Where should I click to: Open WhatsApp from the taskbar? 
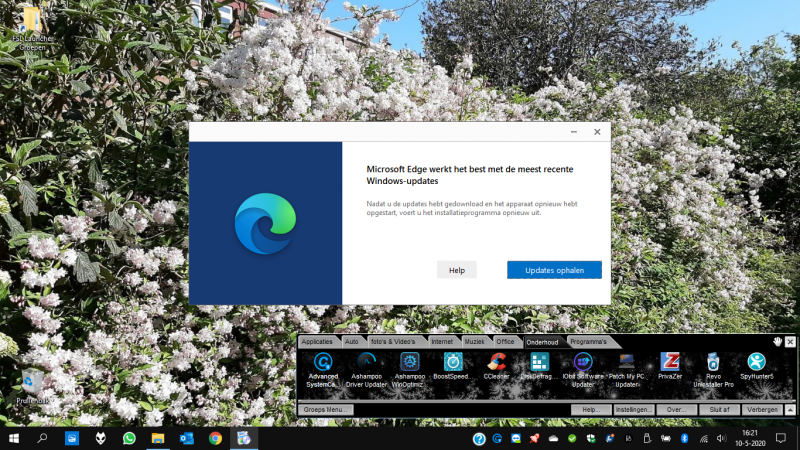pyautogui.click(x=129, y=438)
